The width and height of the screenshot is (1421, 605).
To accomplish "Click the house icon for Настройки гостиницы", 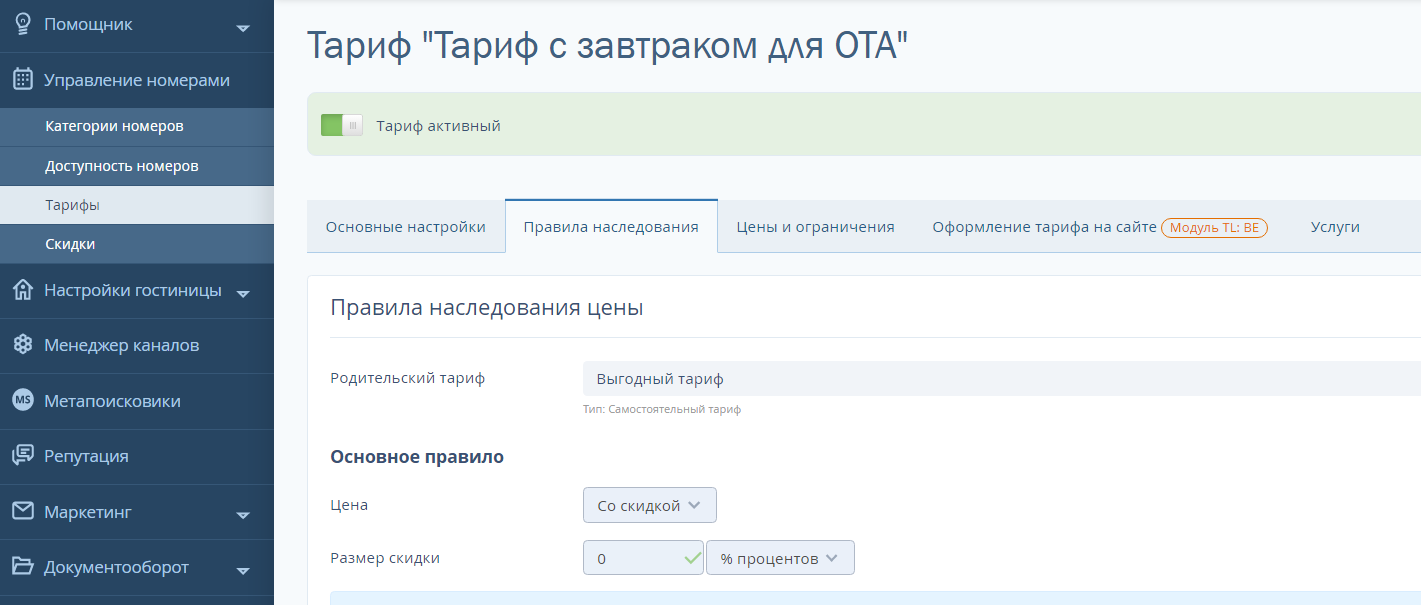I will pyautogui.click(x=22, y=290).
